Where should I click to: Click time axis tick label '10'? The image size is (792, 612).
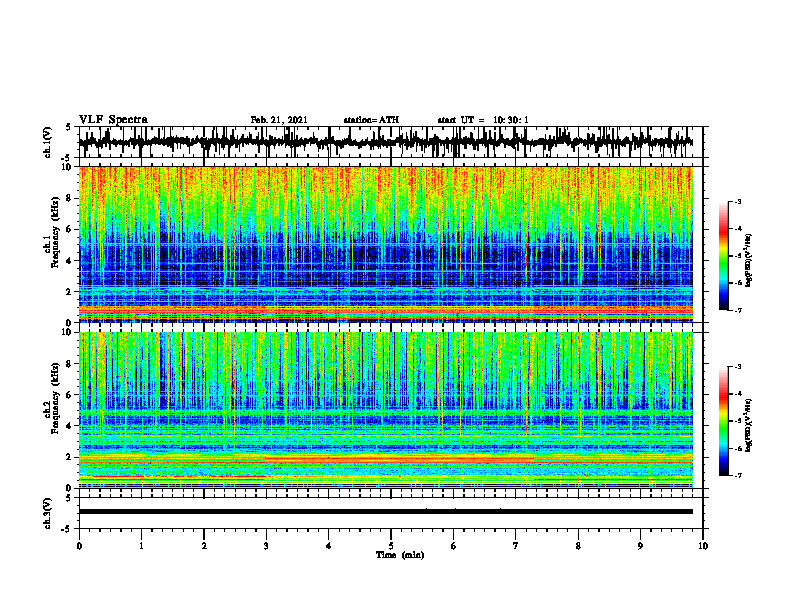(703, 546)
